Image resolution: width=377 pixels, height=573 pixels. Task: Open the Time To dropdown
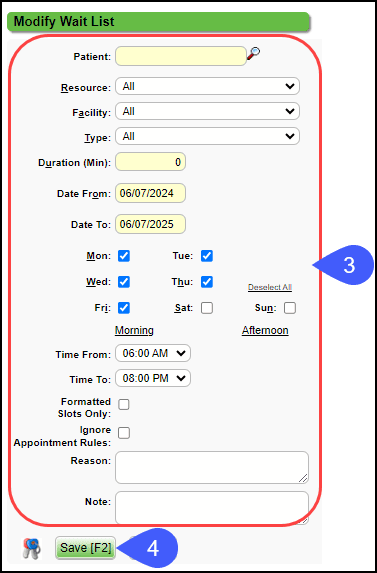click(153, 378)
